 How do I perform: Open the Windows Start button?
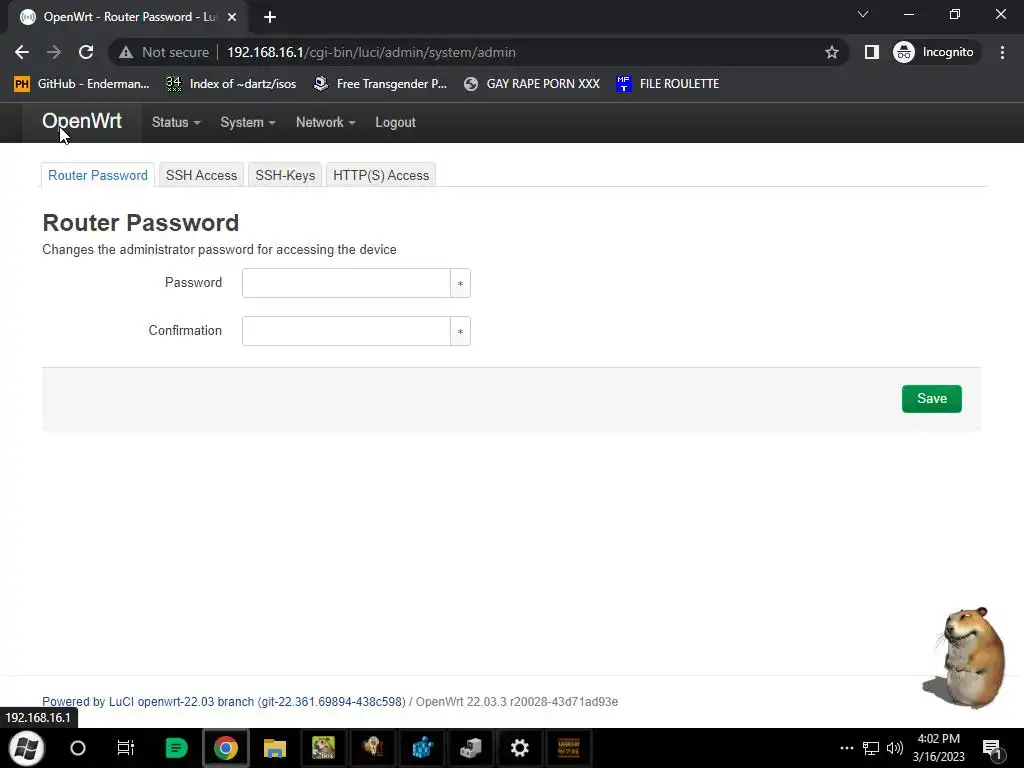[26, 748]
